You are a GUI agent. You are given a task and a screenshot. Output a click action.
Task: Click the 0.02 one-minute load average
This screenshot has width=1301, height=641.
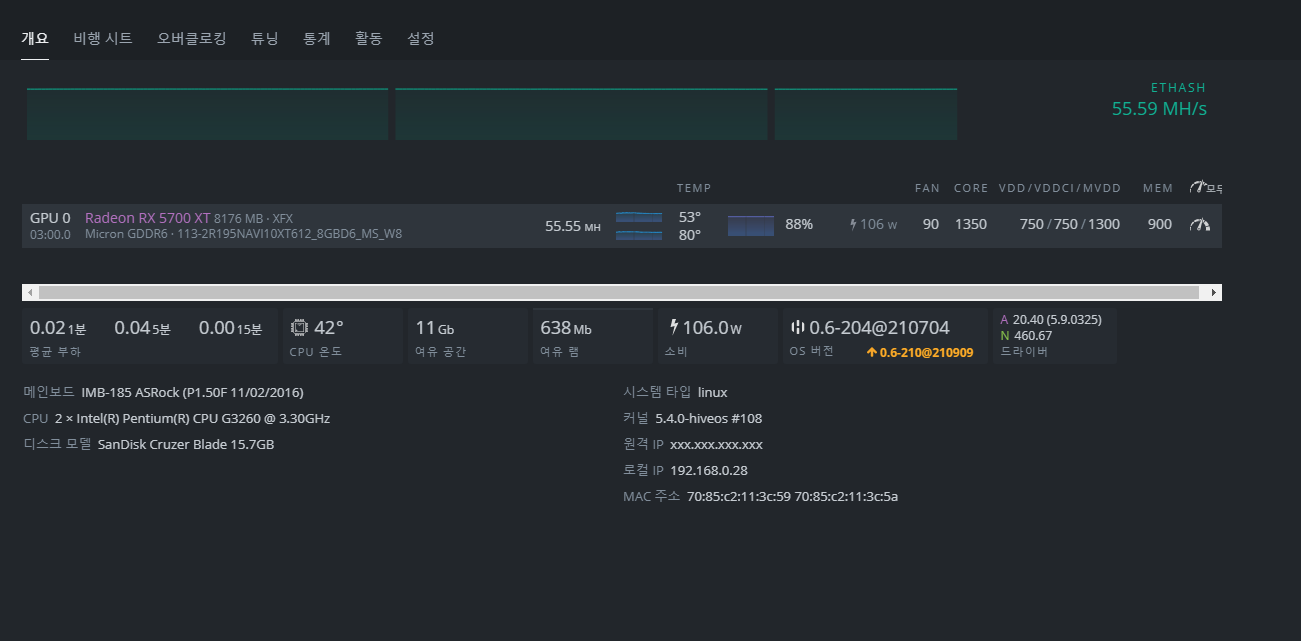click(58, 328)
